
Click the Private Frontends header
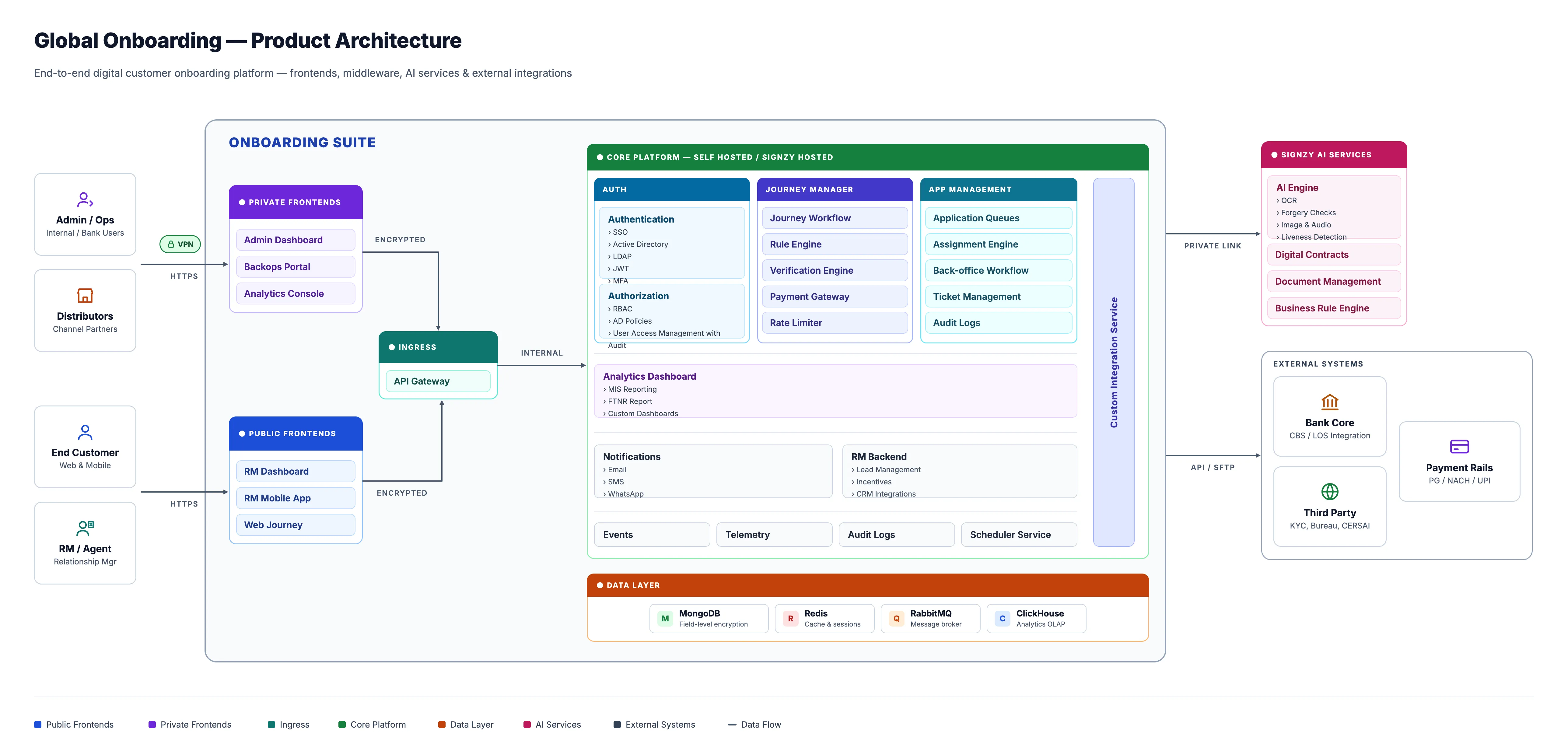click(x=295, y=202)
